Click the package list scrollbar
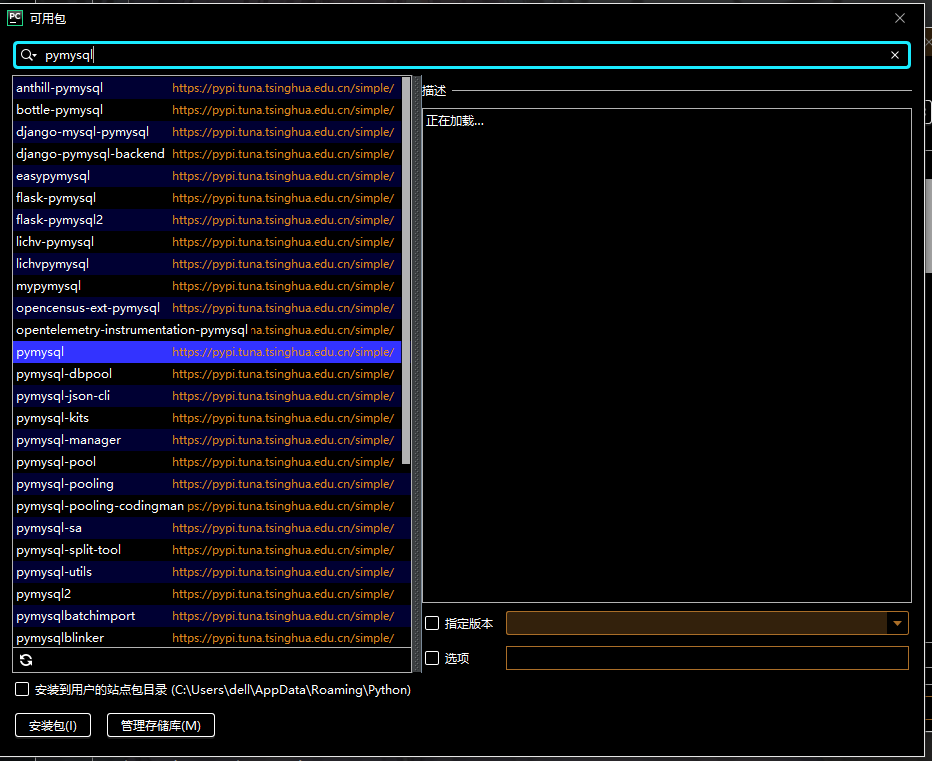932x761 pixels. click(x=406, y=271)
